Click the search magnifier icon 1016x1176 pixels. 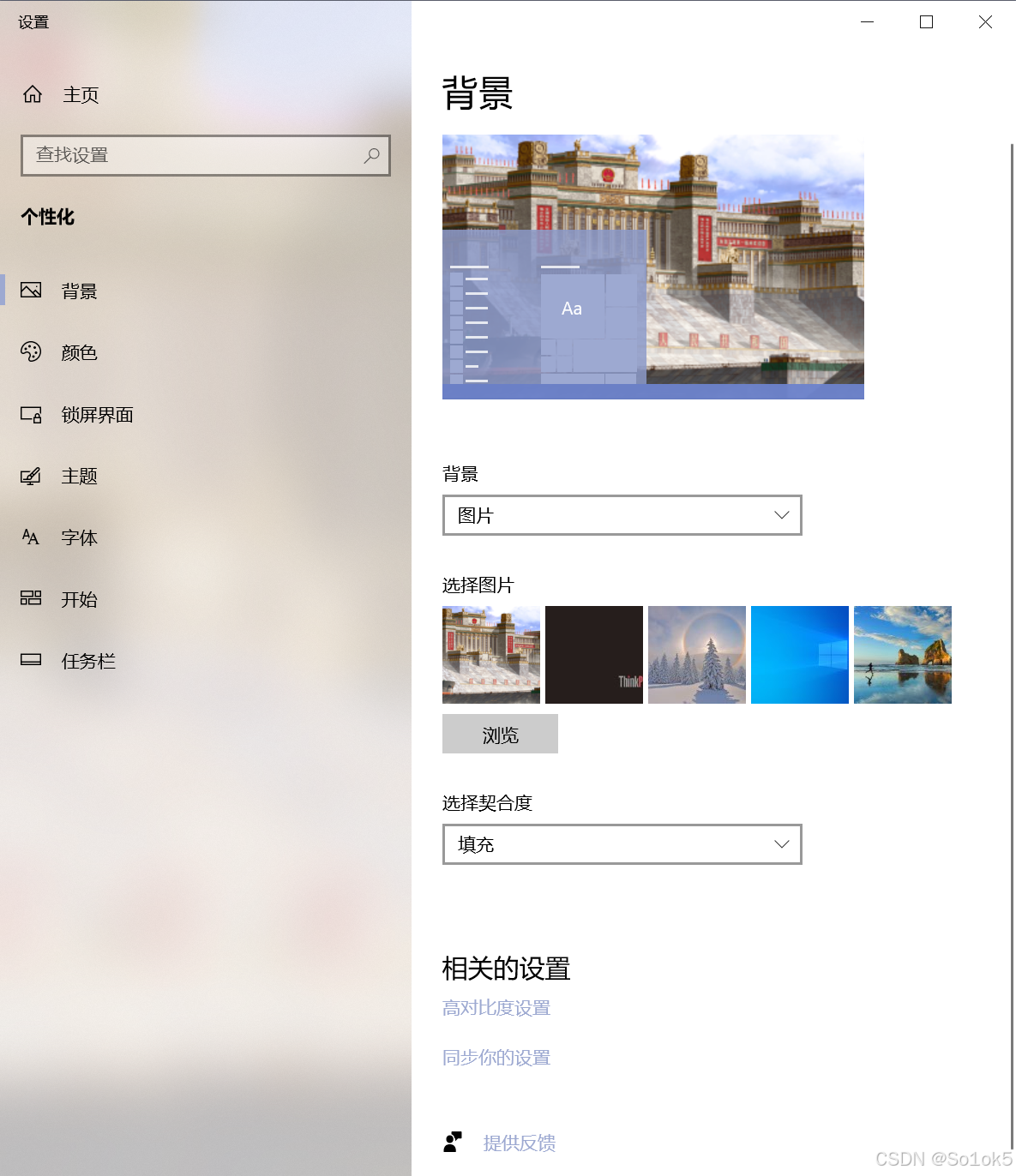pos(371,155)
